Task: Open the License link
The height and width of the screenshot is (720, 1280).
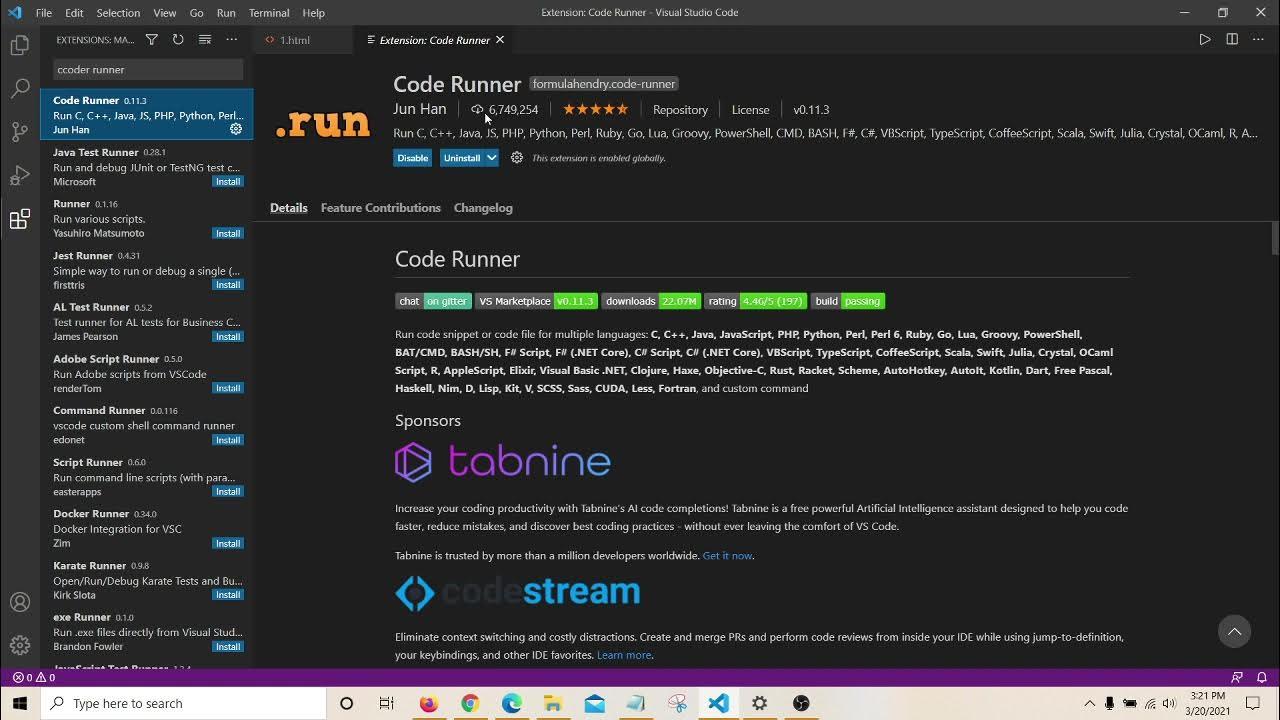Action: point(750,110)
